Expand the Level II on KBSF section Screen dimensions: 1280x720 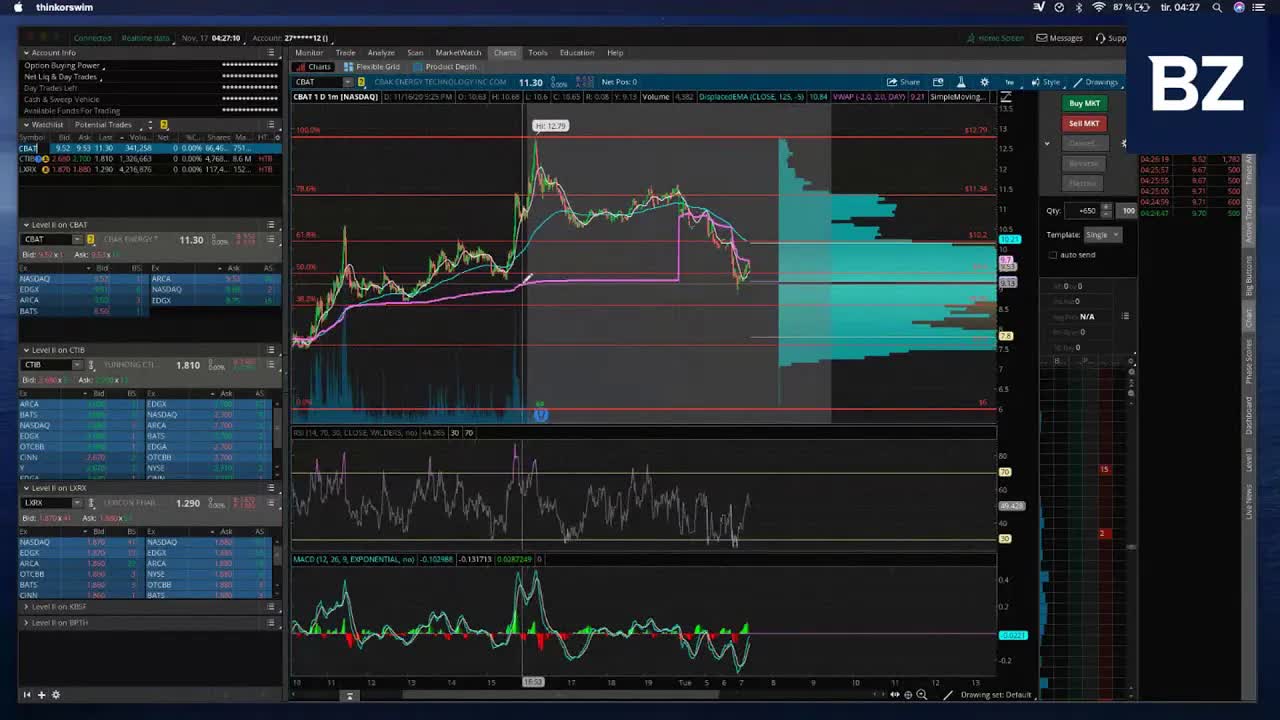pyautogui.click(x=26, y=606)
